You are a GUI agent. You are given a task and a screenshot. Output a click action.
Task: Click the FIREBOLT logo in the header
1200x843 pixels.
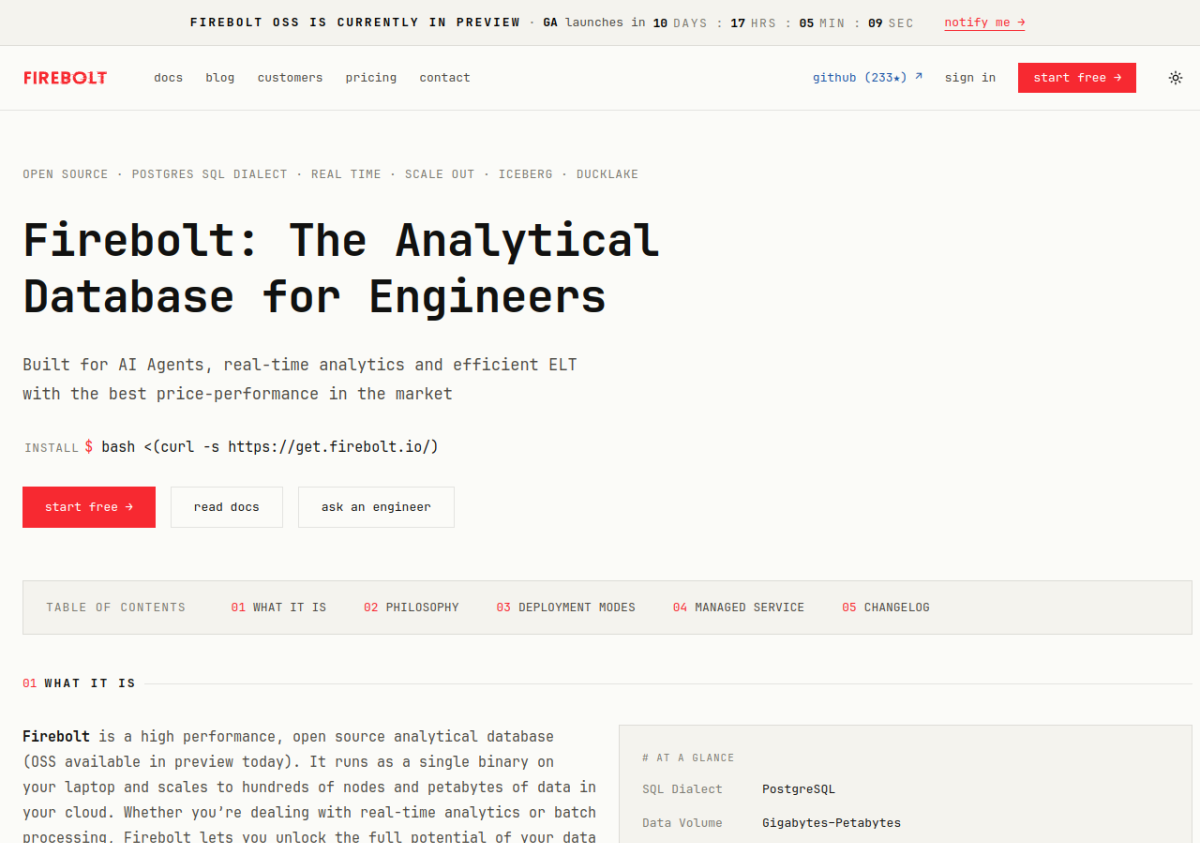(65, 78)
